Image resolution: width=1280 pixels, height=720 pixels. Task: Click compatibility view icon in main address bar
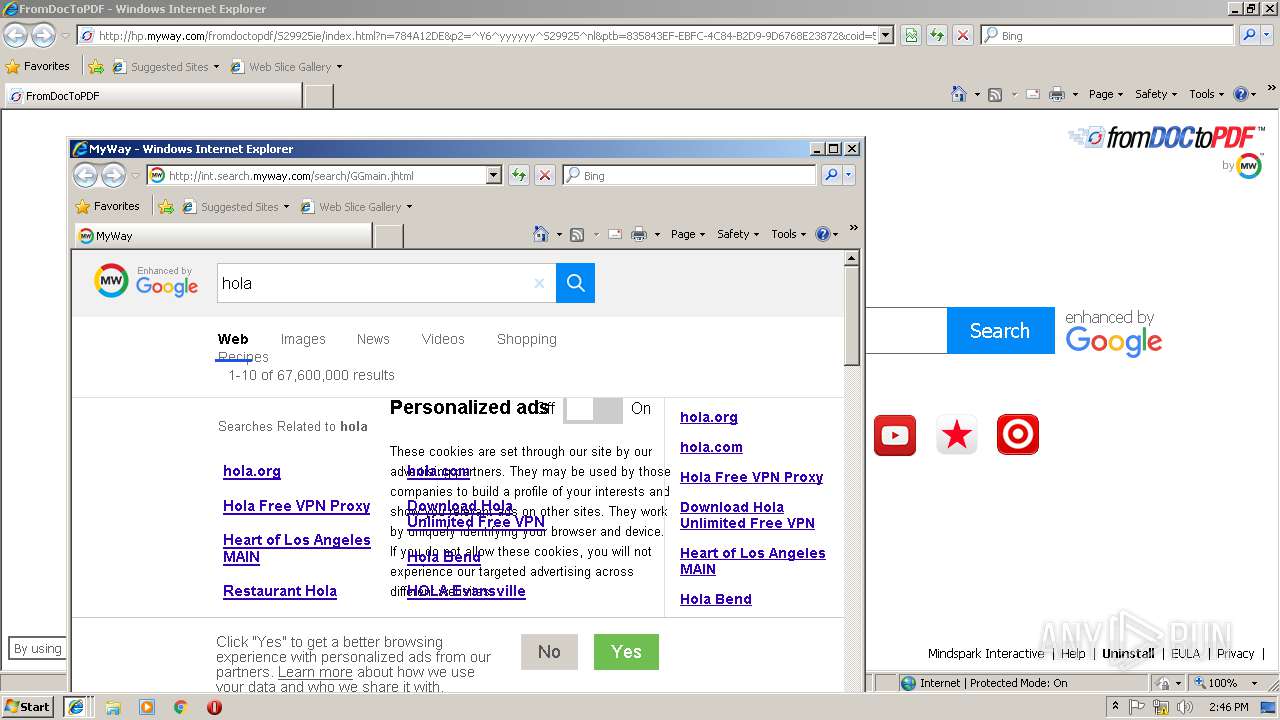910,35
